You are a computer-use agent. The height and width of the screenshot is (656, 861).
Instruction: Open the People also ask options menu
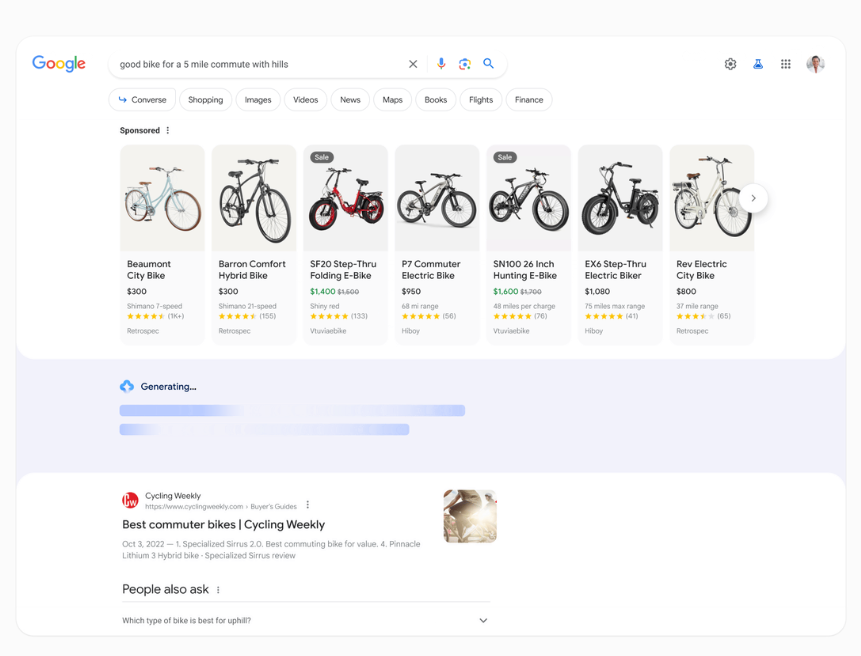click(x=219, y=590)
